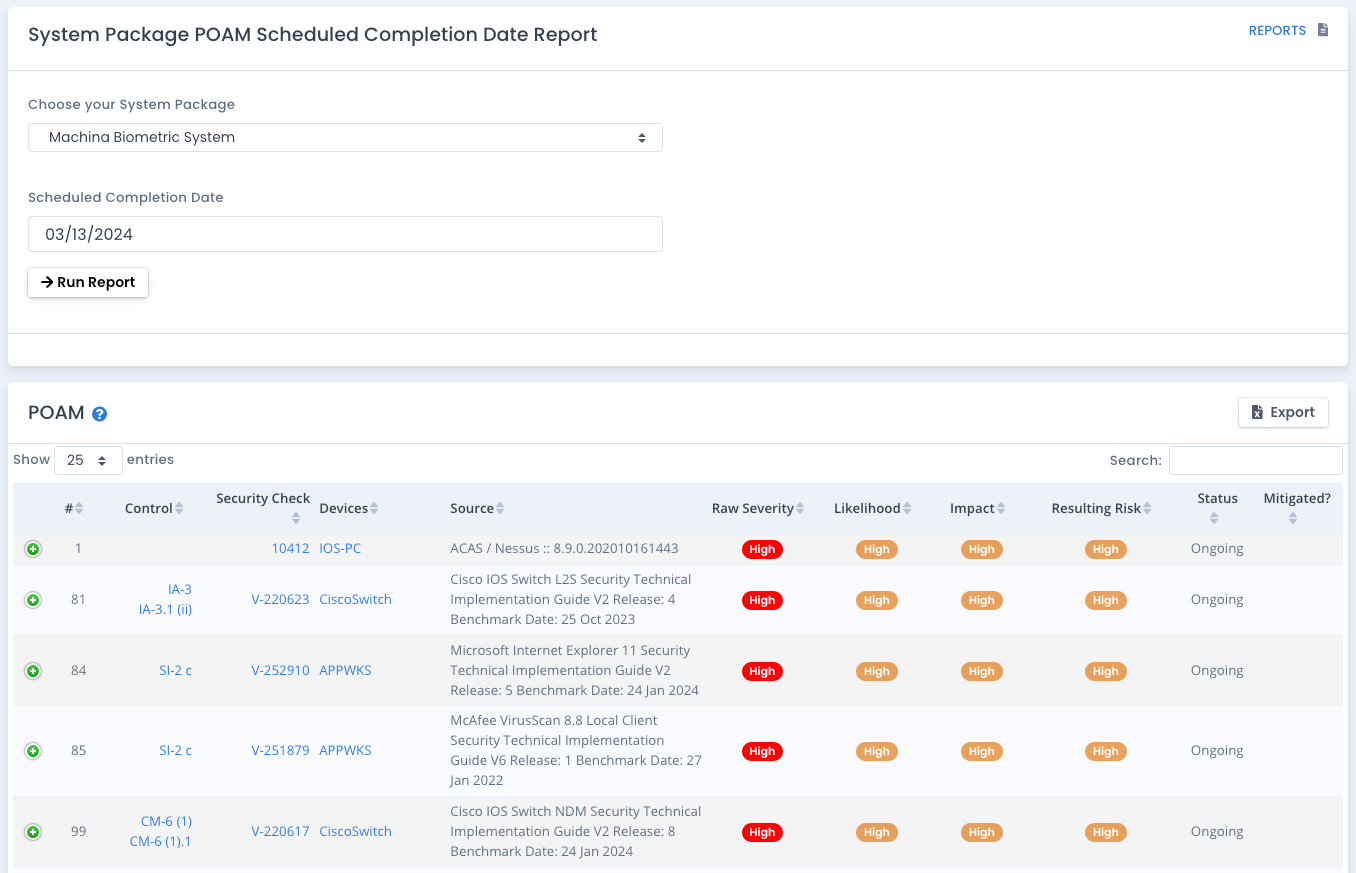Expand row 81 details
Screen dimensions: 1356x873
[33, 600]
